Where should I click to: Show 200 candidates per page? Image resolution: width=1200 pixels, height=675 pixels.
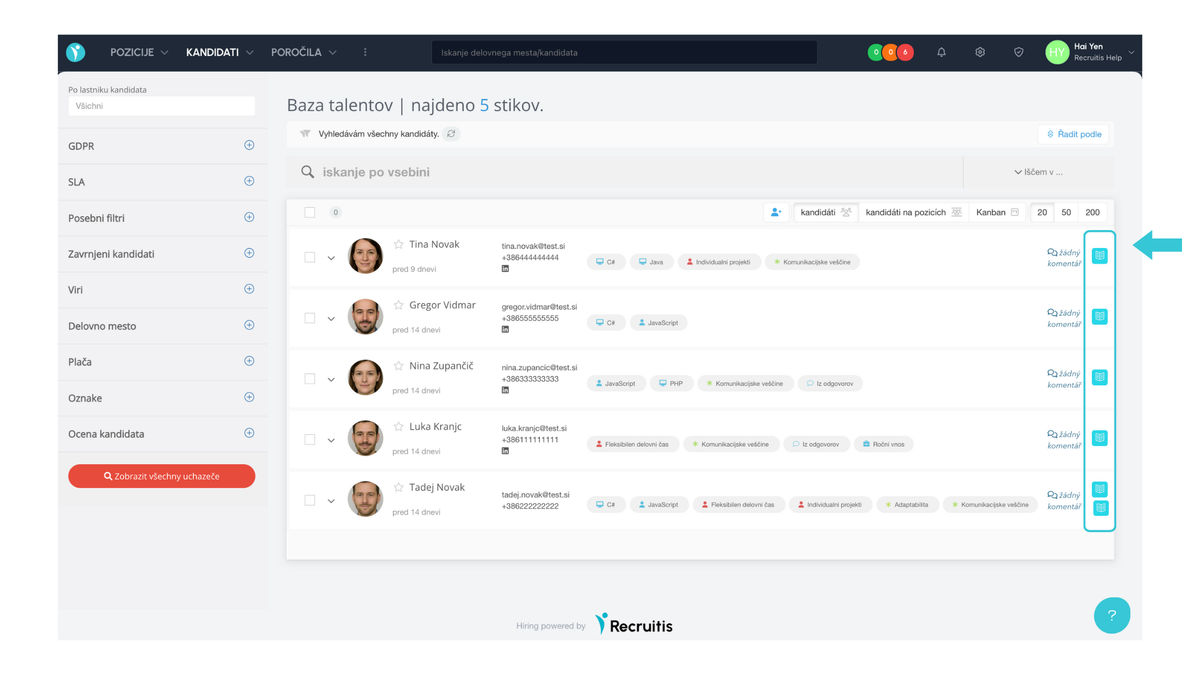click(1092, 212)
